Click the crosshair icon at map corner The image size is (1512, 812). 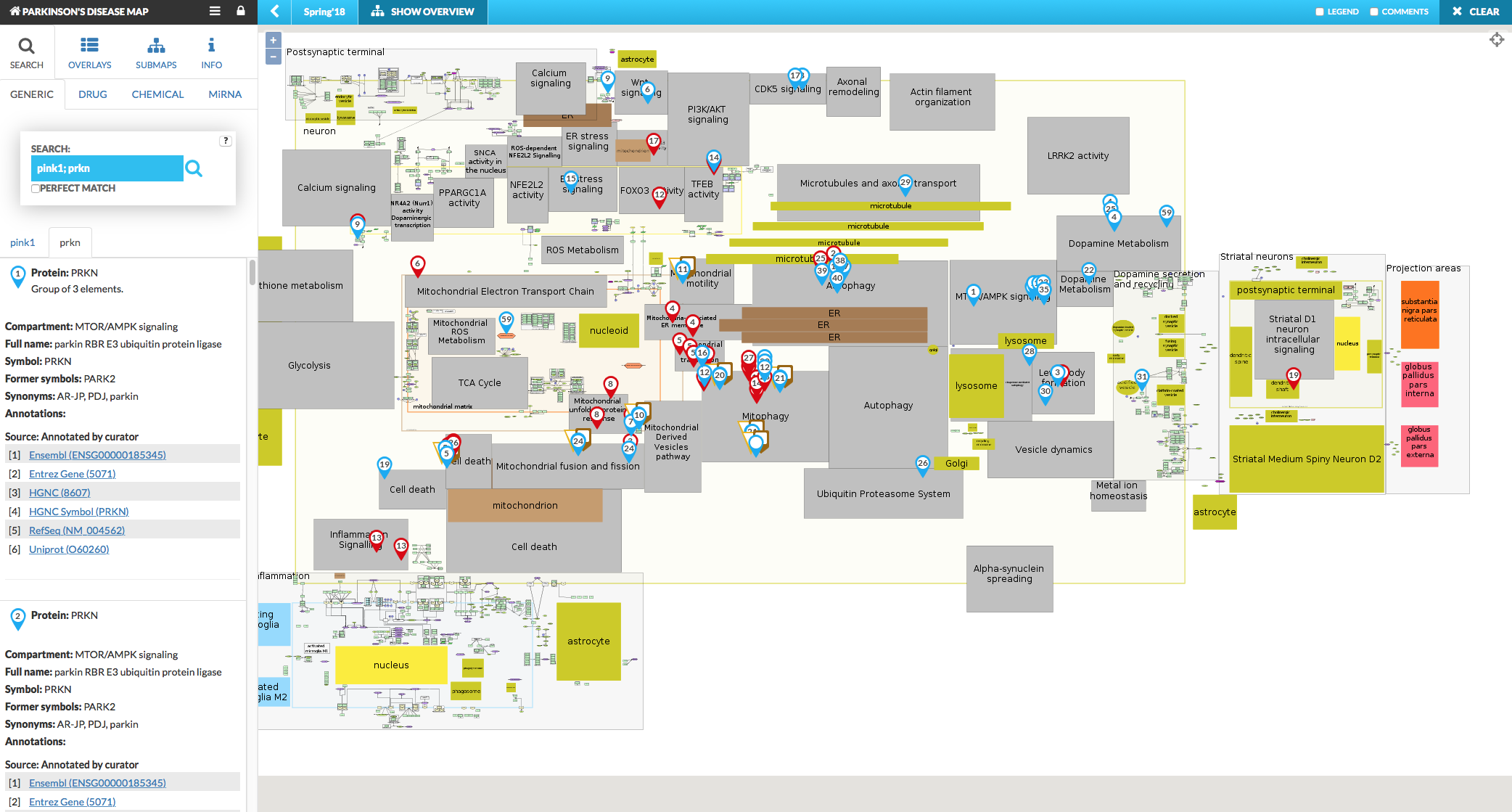[x=1497, y=40]
